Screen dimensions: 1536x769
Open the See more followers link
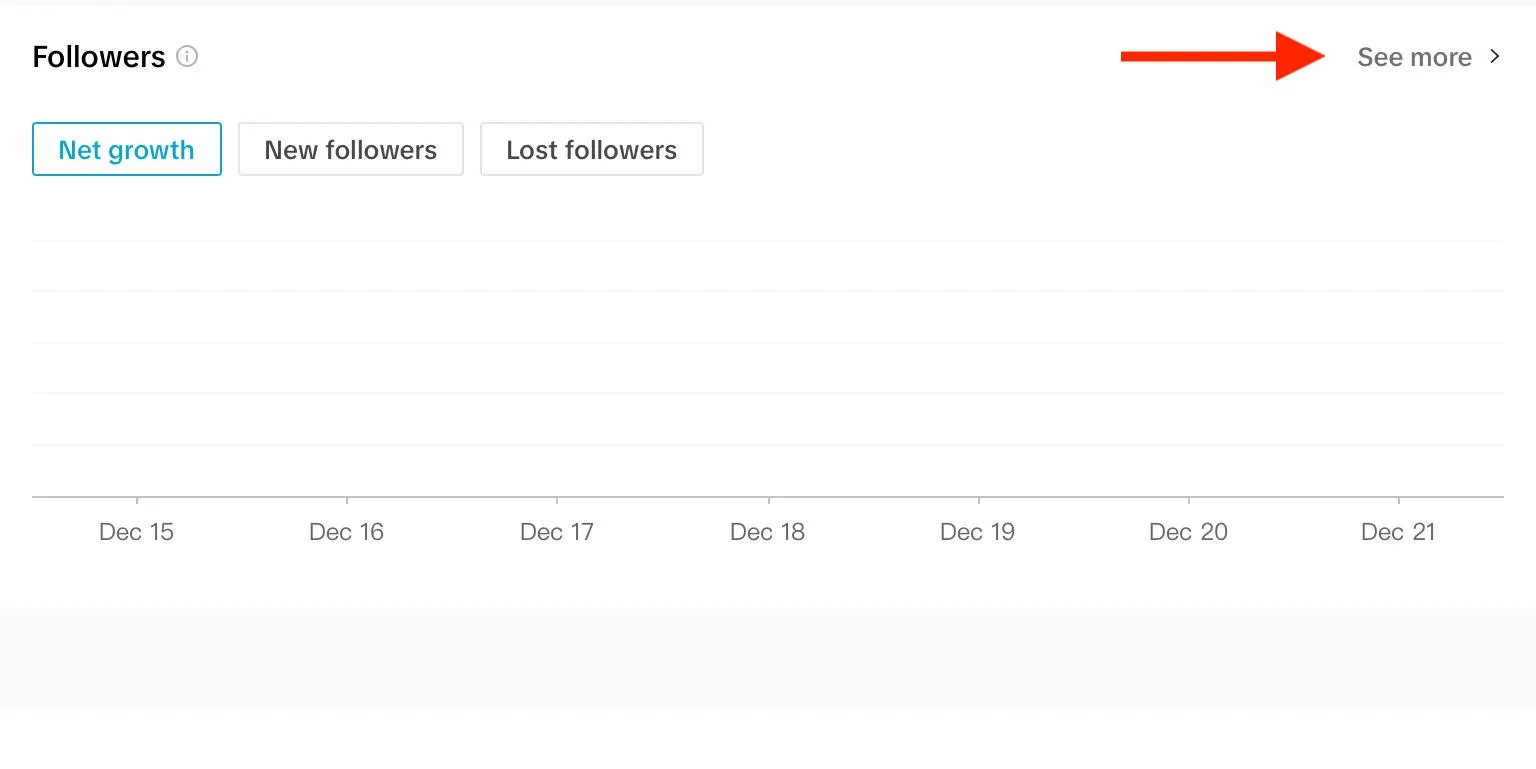1414,57
